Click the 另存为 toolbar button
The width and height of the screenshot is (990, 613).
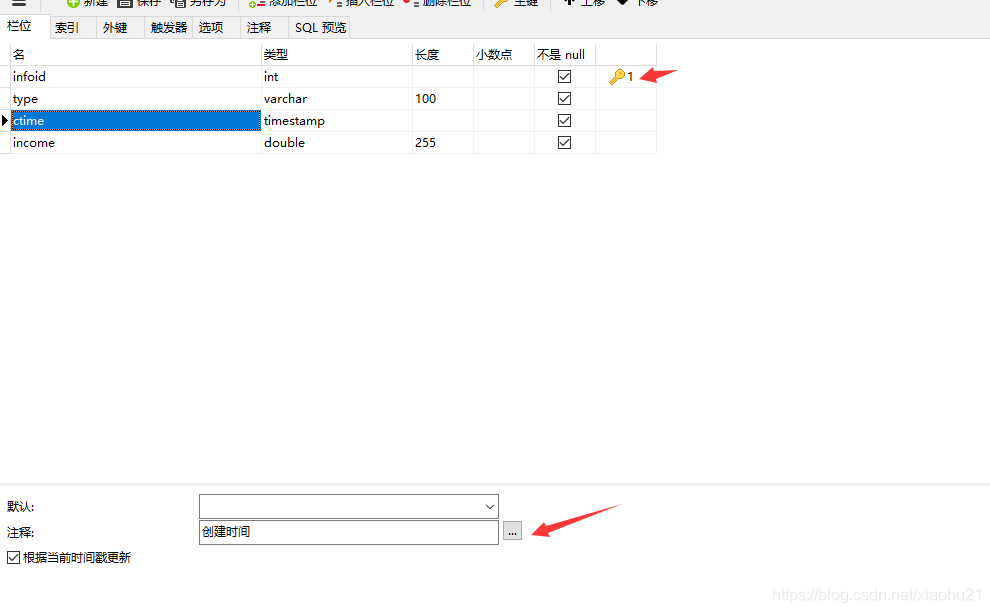click(x=198, y=3)
